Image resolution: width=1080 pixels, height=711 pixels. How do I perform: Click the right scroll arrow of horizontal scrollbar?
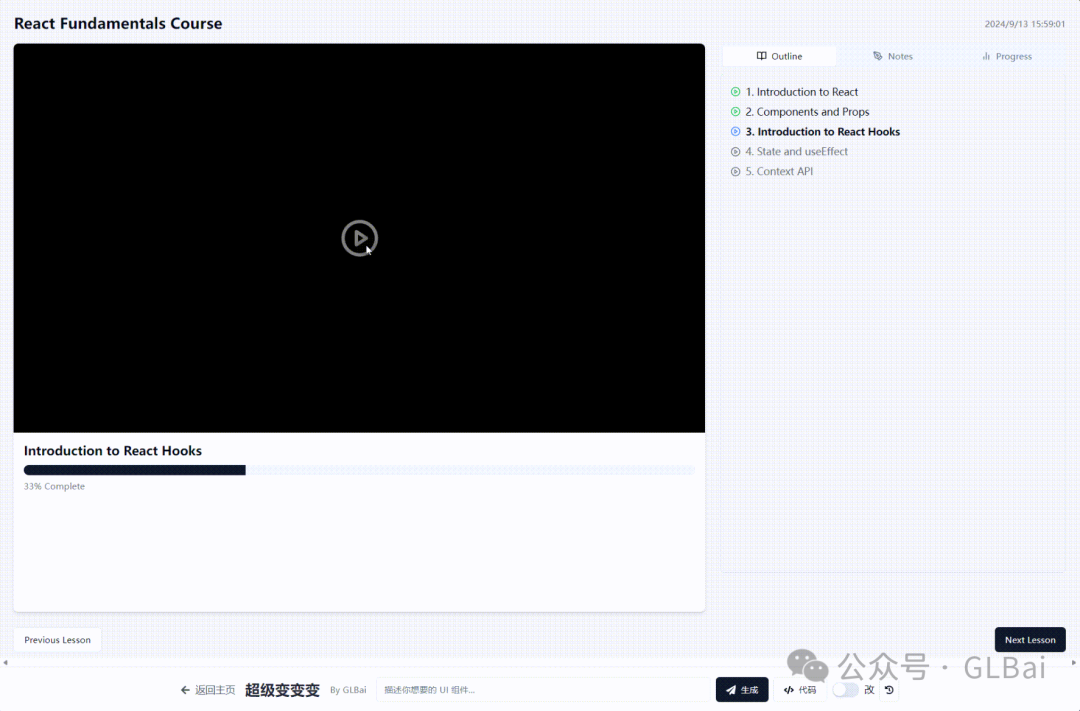coord(1074,663)
